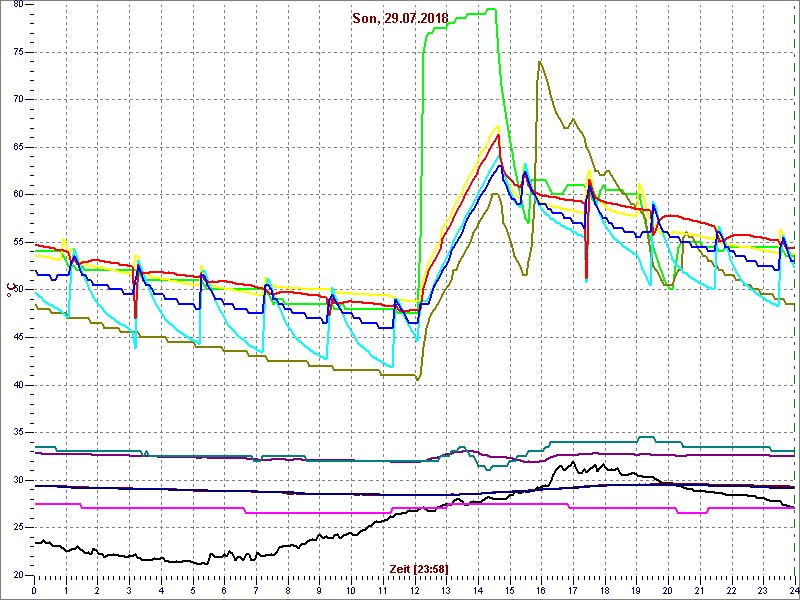The image size is (800, 600).
Task: Click hour 0 on the time axis
Action: 34,590
